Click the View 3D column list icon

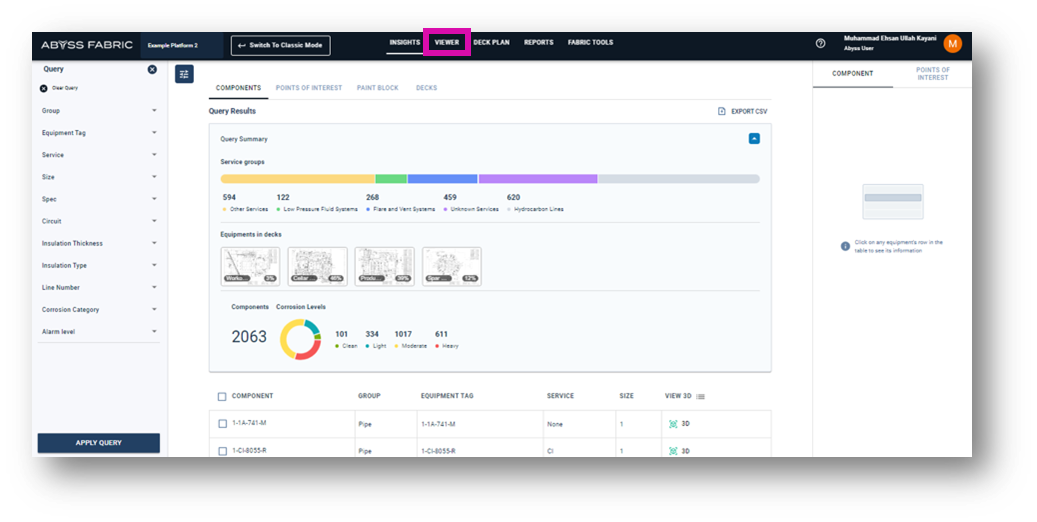[x=700, y=397]
